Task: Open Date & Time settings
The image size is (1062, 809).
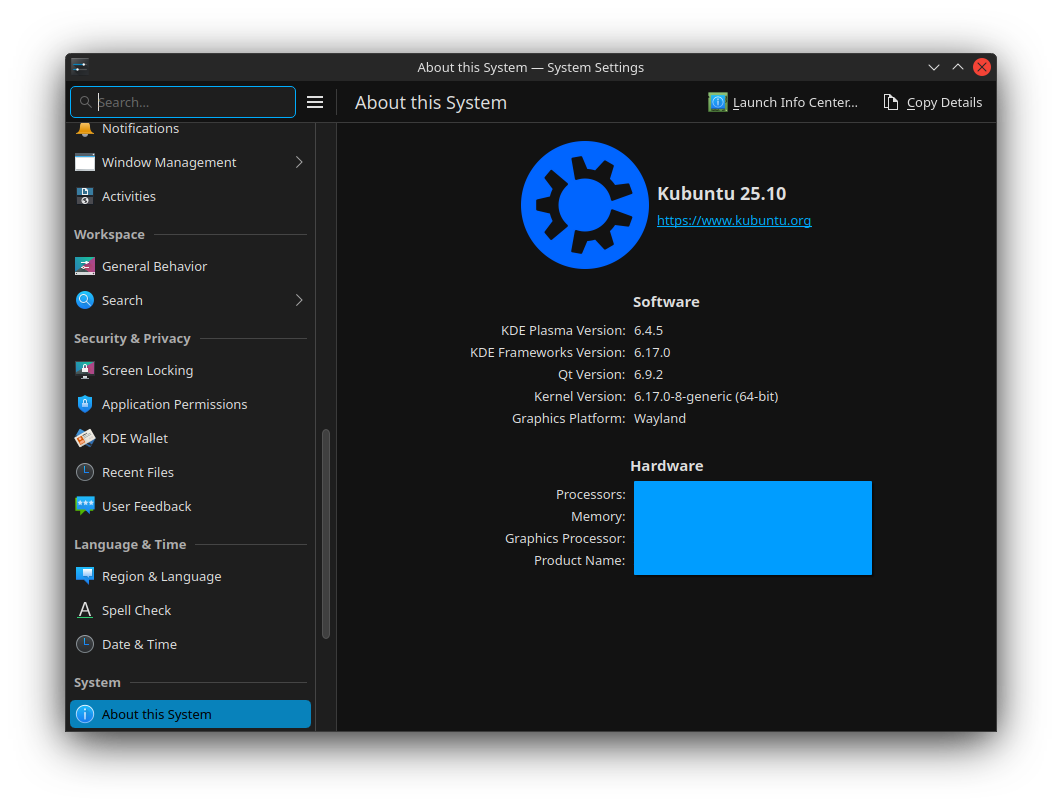Action: coord(190,644)
